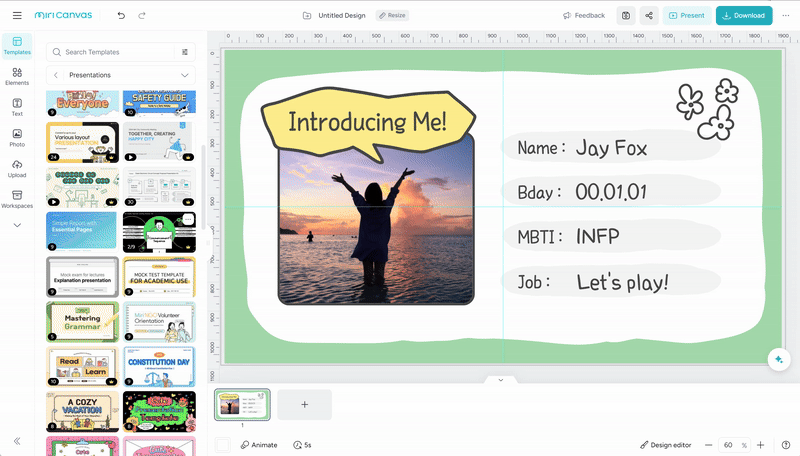800x456 pixels.
Task: Open the template filter options icon
Action: point(185,52)
